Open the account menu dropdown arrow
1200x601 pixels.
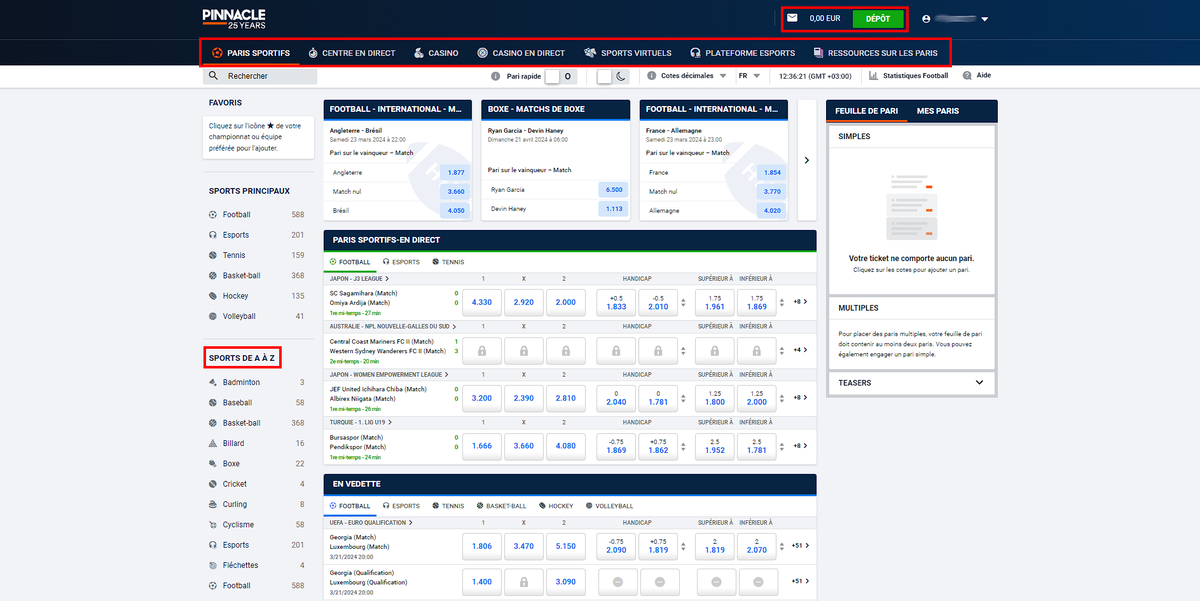coord(985,19)
